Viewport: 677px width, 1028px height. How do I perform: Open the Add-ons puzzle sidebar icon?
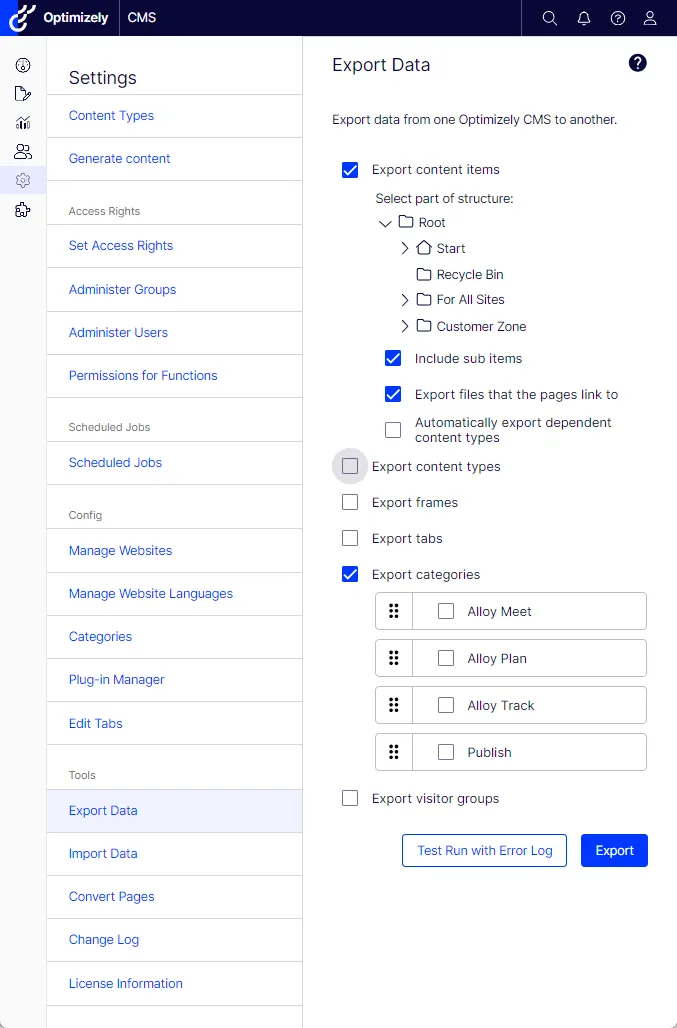pyautogui.click(x=23, y=210)
